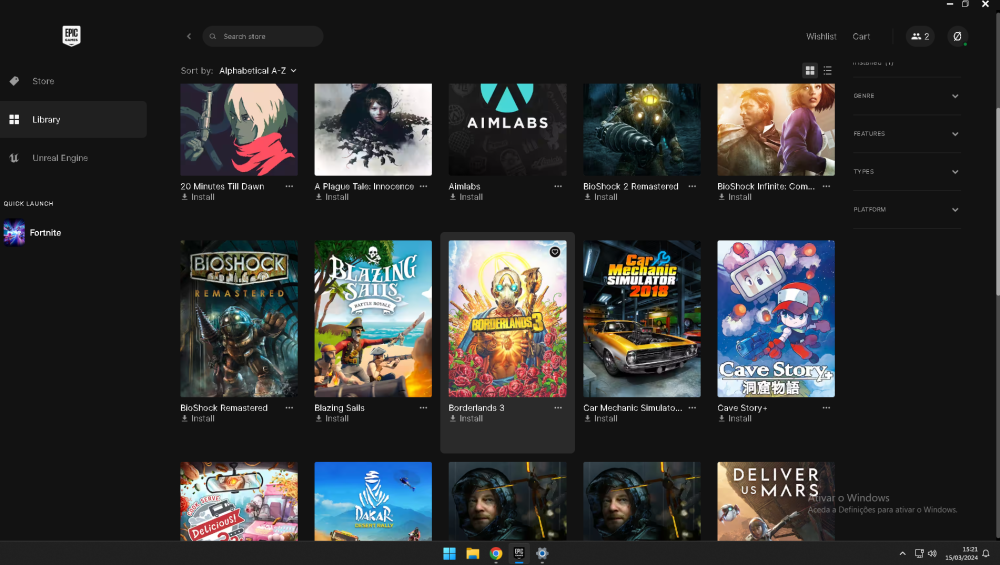
Task: Switch to grid view icon
Action: pos(810,71)
